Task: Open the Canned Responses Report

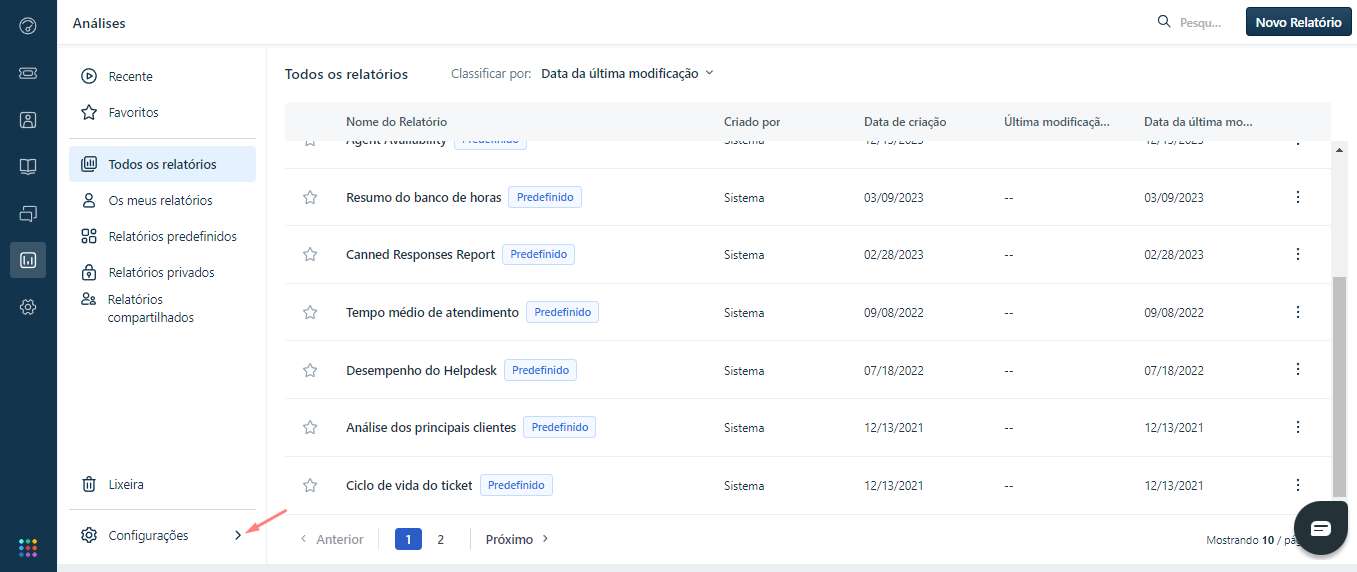Action: (x=420, y=254)
